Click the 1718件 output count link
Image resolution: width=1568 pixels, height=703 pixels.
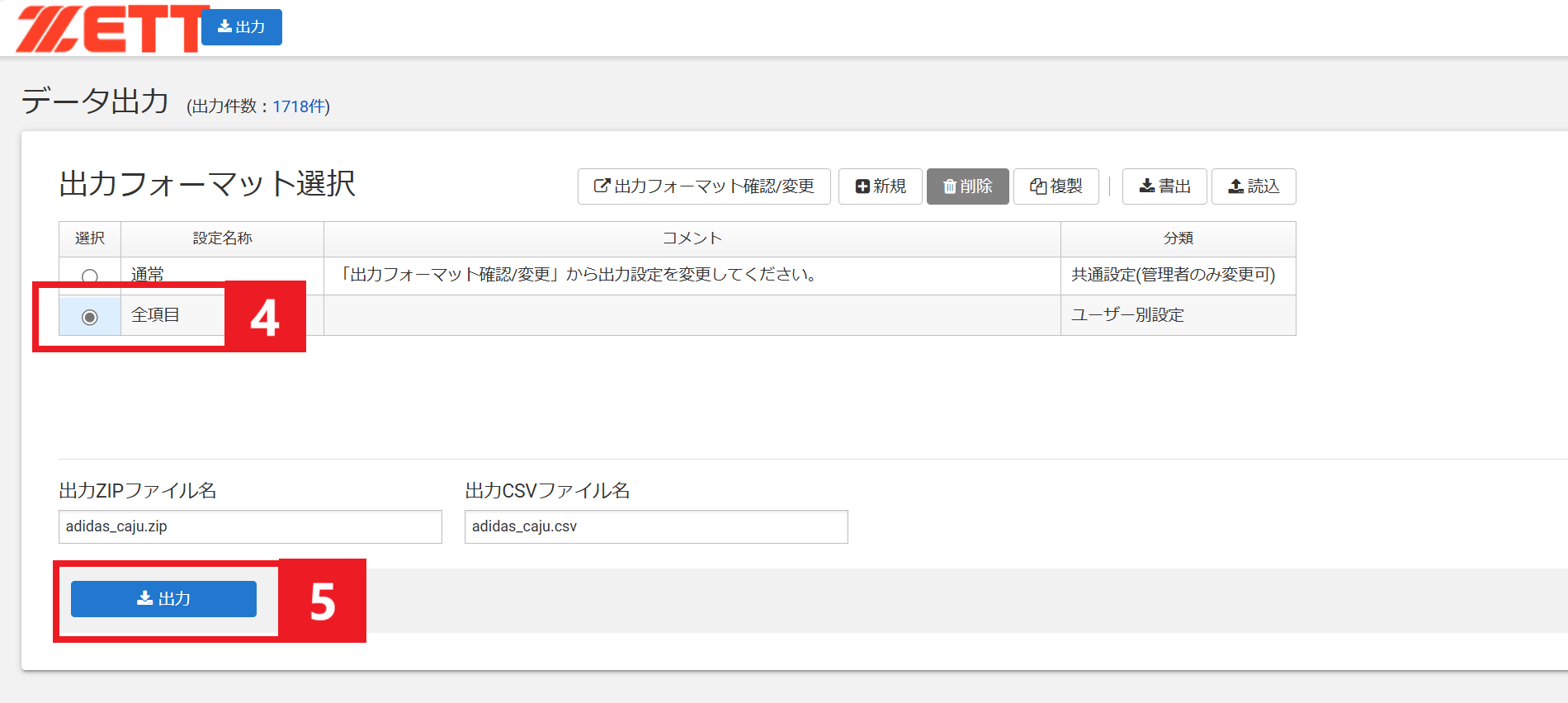click(300, 106)
